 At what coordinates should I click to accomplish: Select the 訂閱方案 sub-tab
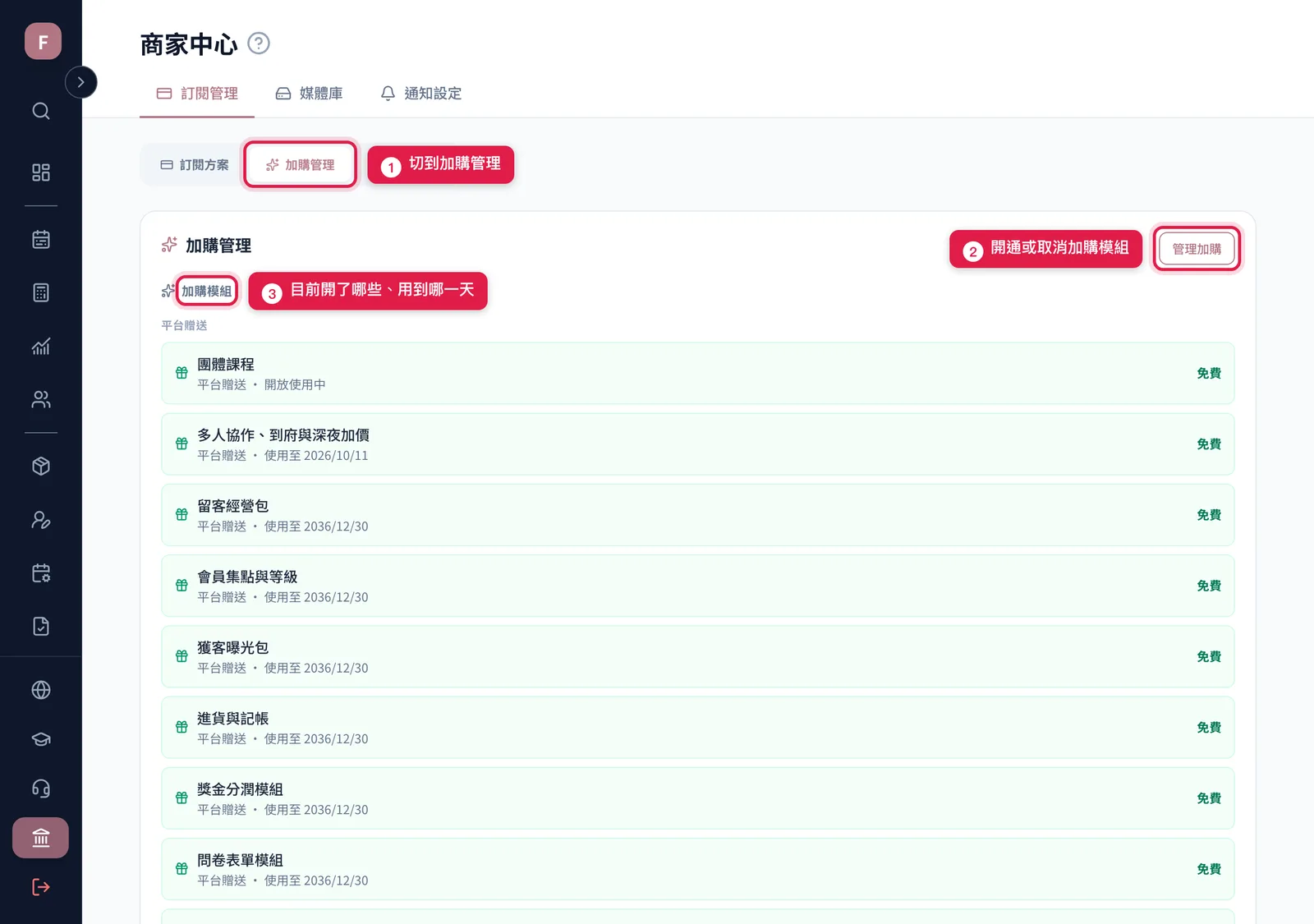pyautogui.click(x=195, y=165)
